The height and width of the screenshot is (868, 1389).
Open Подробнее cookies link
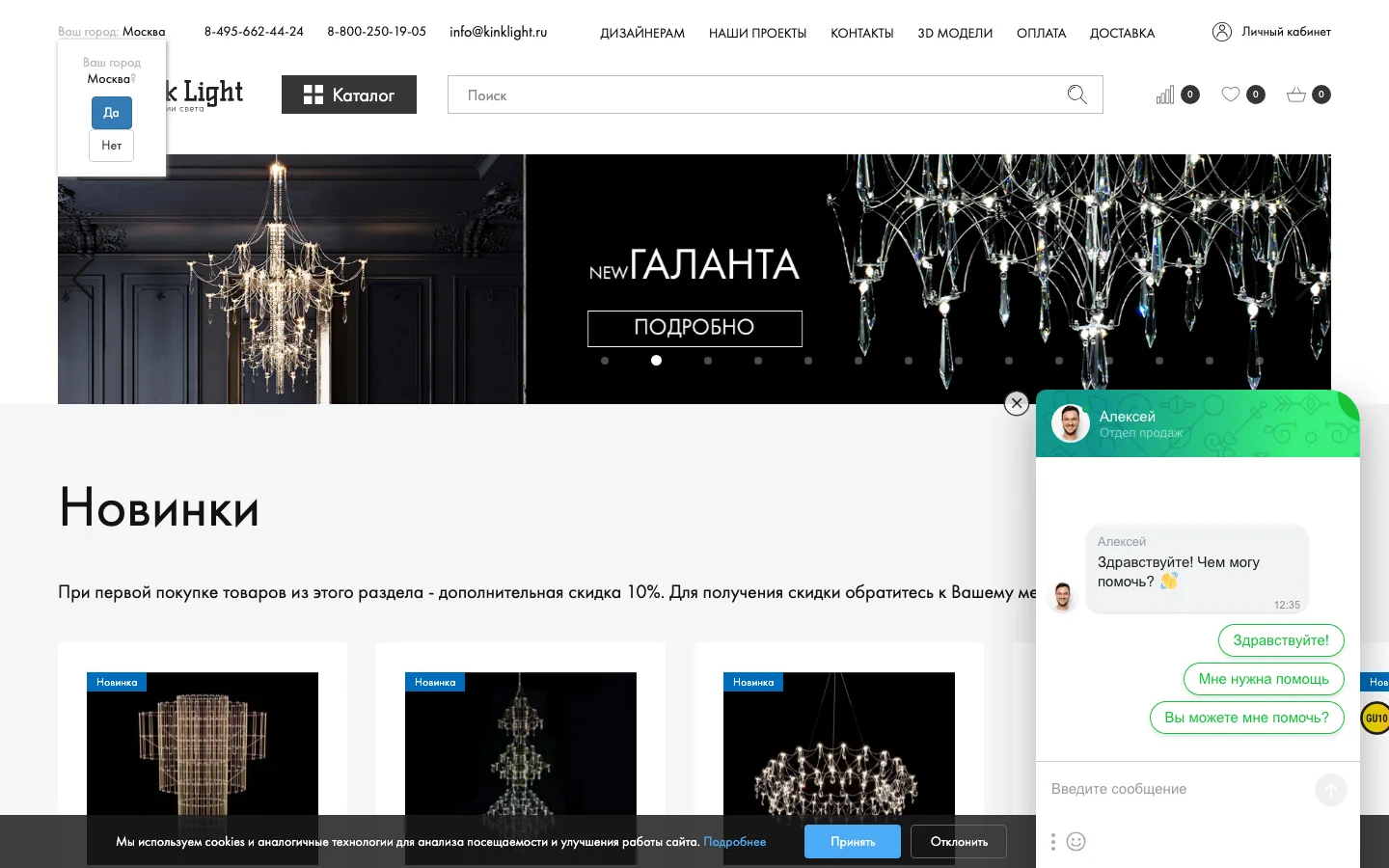coord(735,842)
